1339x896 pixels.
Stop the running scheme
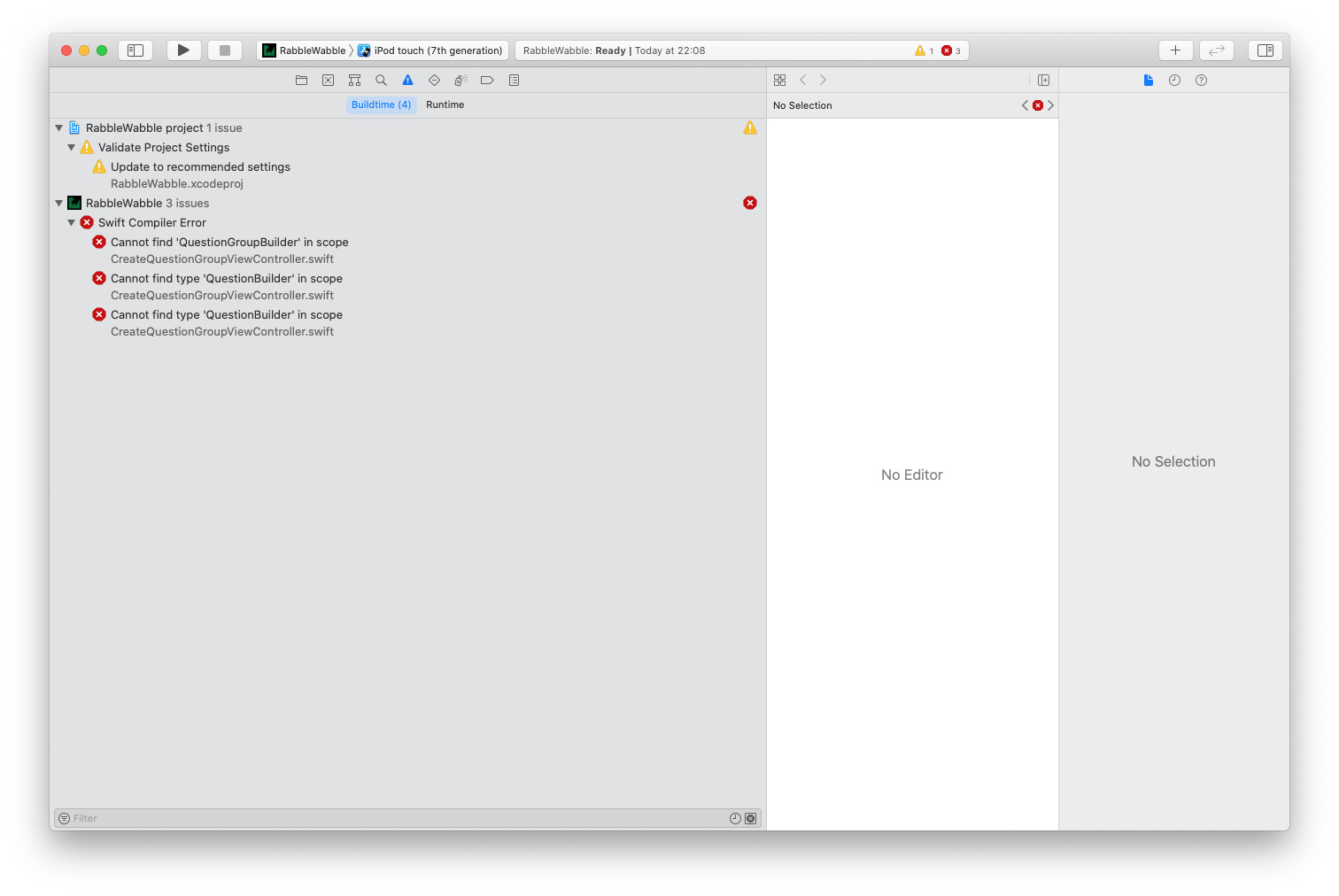point(225,50)
